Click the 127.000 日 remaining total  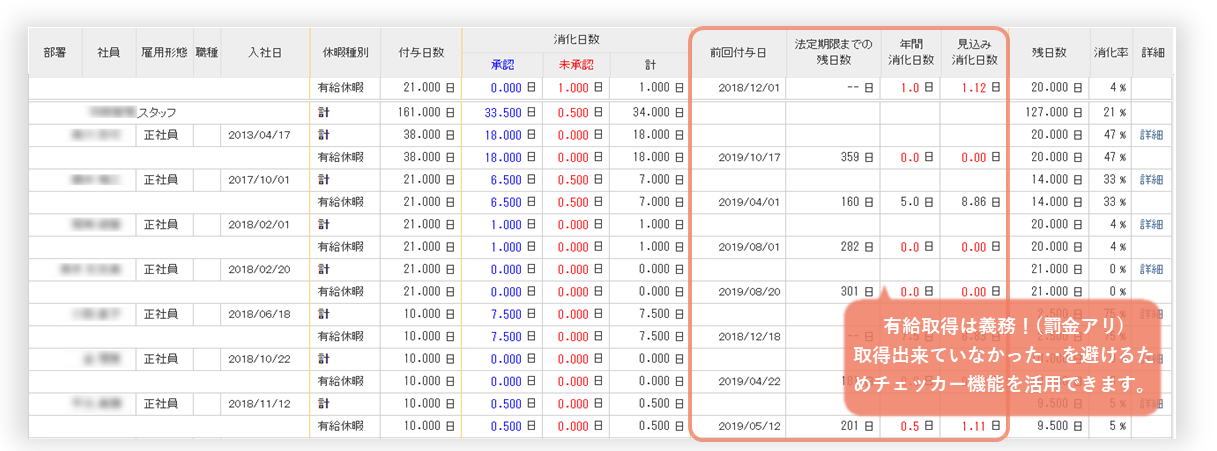tap(1053, 113)
